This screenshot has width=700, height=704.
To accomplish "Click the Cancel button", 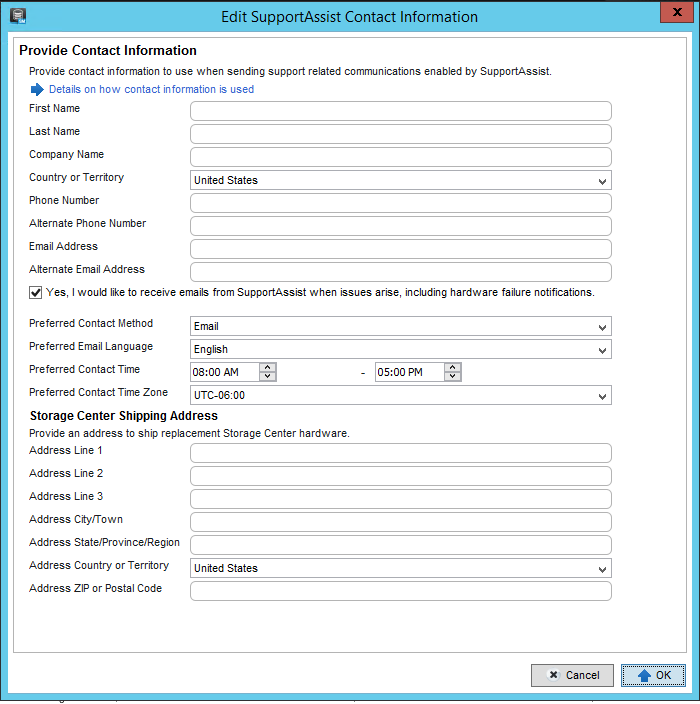I will point(572,675).
